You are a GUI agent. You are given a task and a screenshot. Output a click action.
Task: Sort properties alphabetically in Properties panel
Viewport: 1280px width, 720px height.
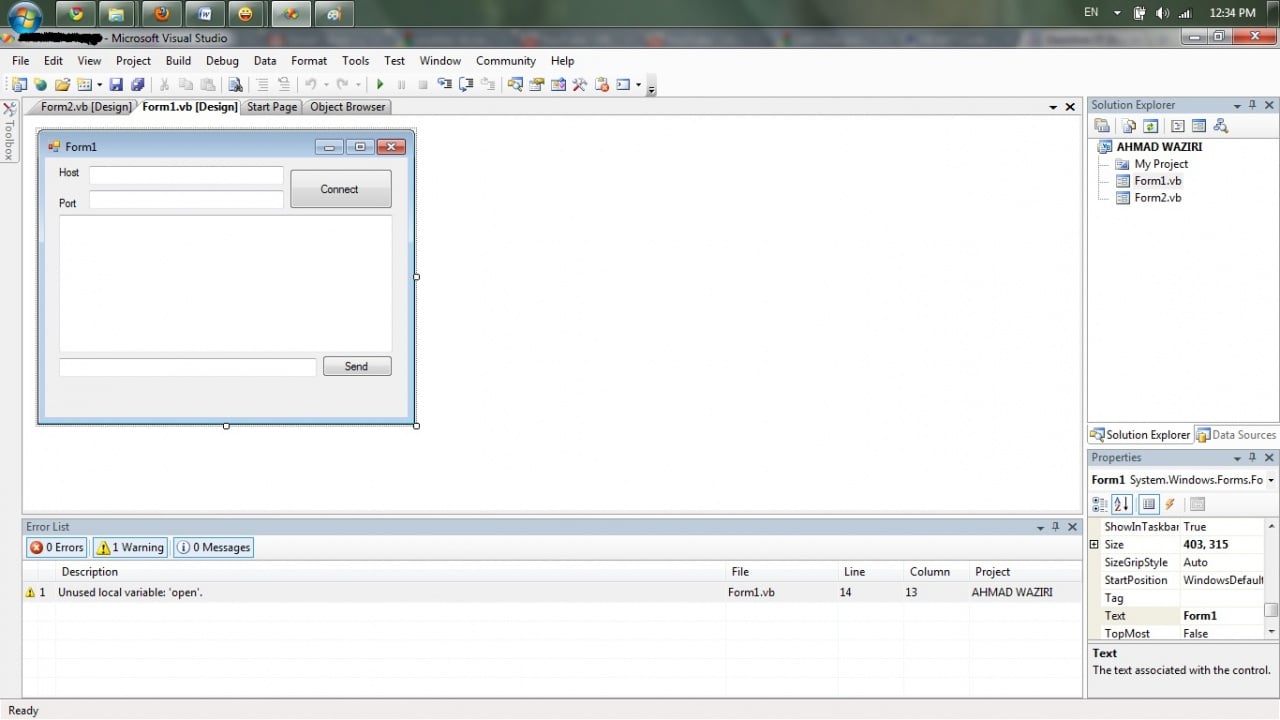click(1121, 504)
